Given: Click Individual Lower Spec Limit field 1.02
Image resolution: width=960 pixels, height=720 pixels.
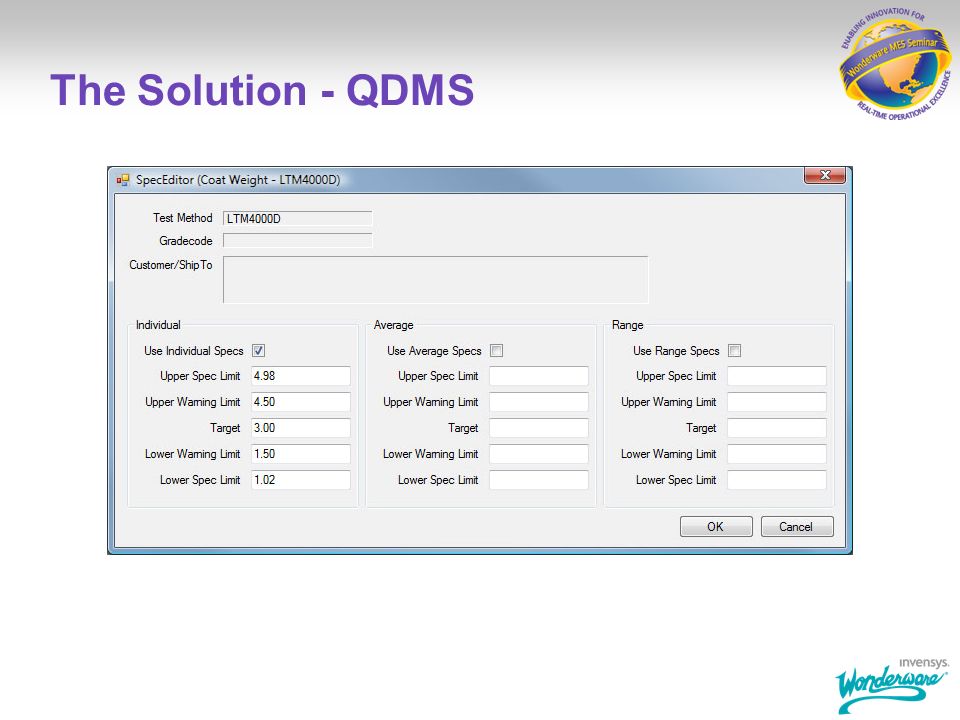Looking at the screenshot, I should (301, 480).
